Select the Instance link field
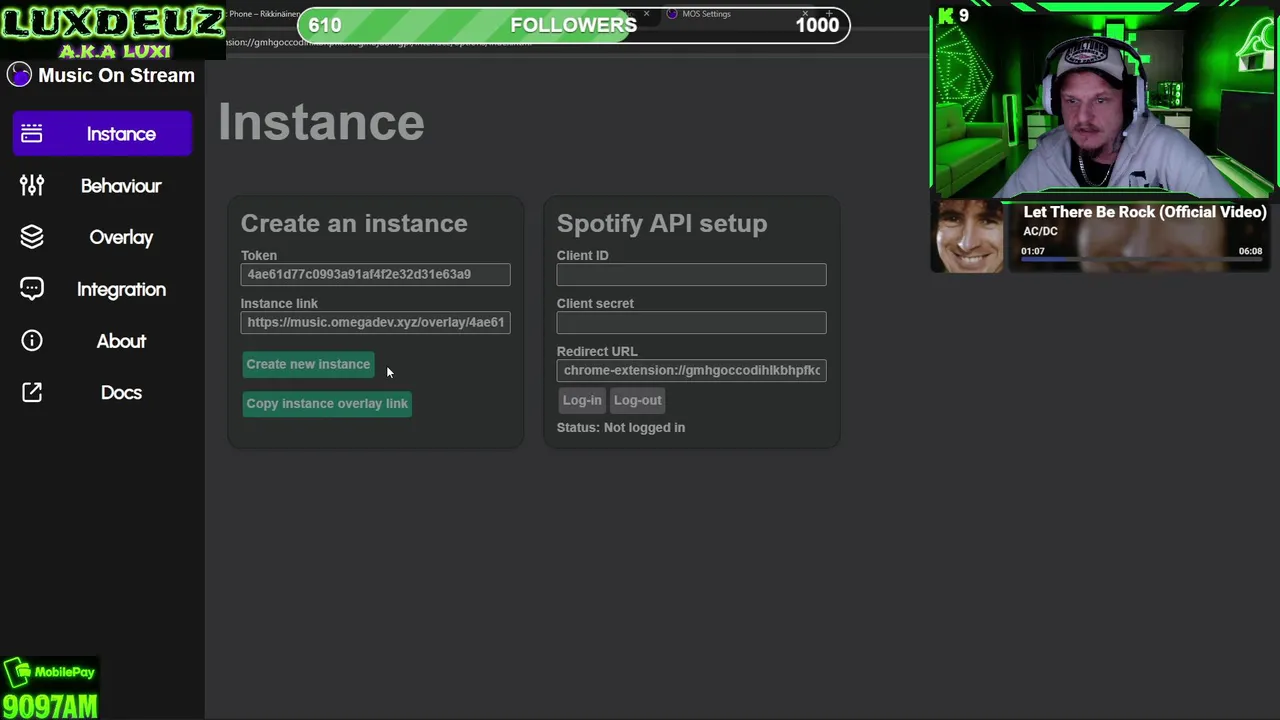The height and width of the screenshot is (720, 1280). pos(375,322)
